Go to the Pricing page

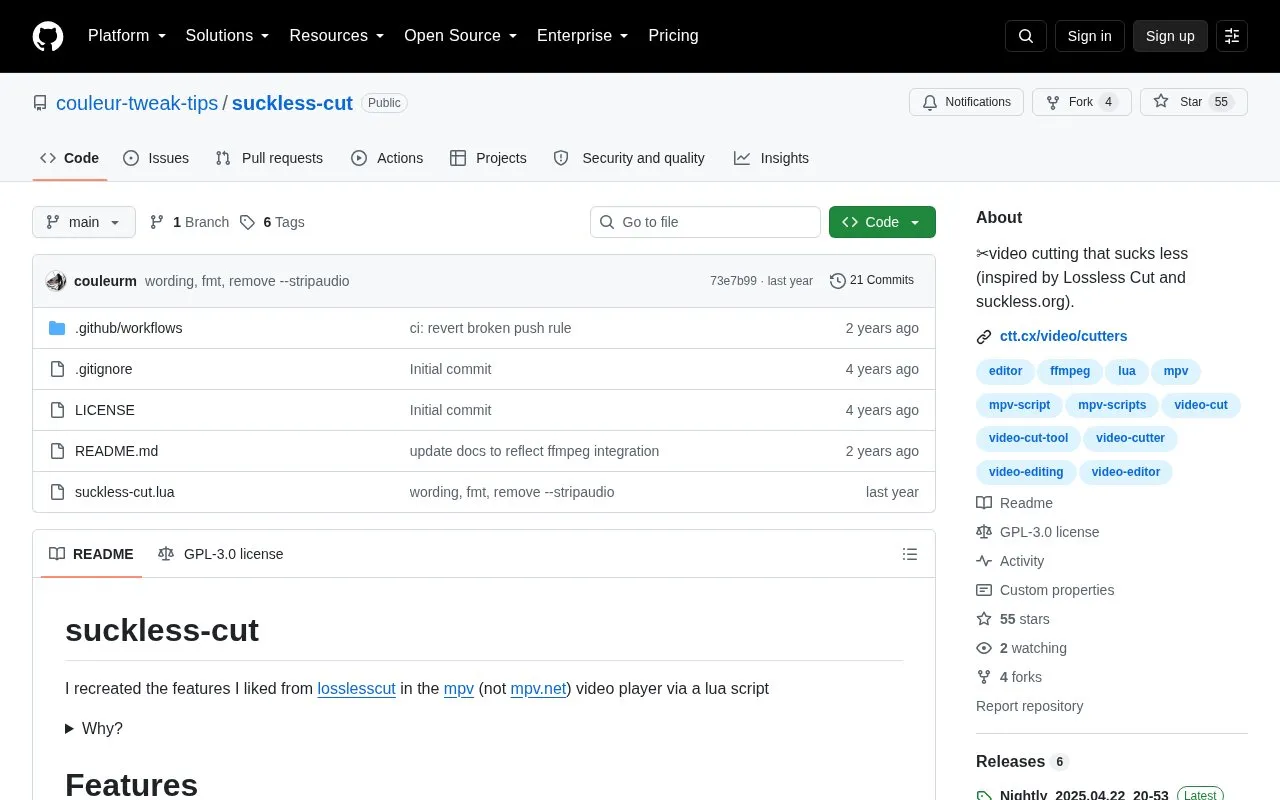pos(673,36)
